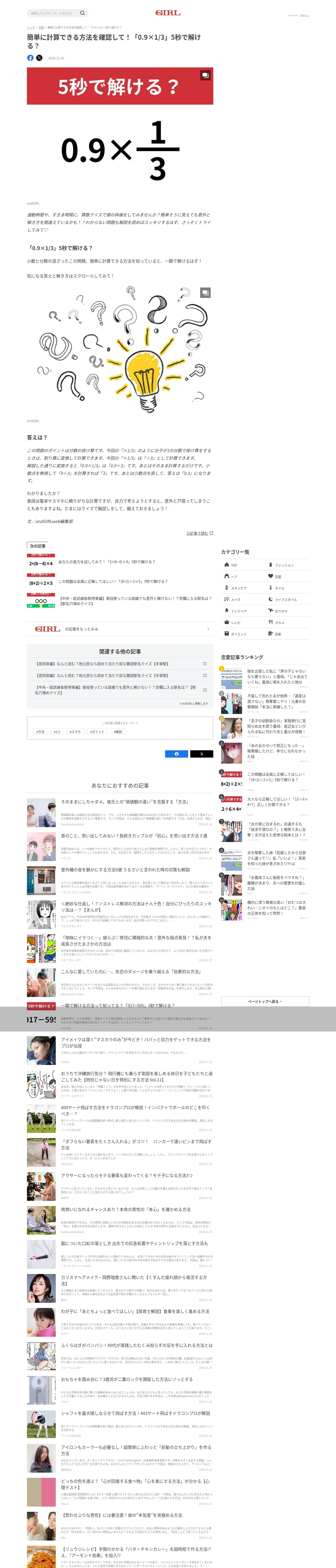Expand GIRL の記事をもっとみる chevron row

click(x=120, y=629)
